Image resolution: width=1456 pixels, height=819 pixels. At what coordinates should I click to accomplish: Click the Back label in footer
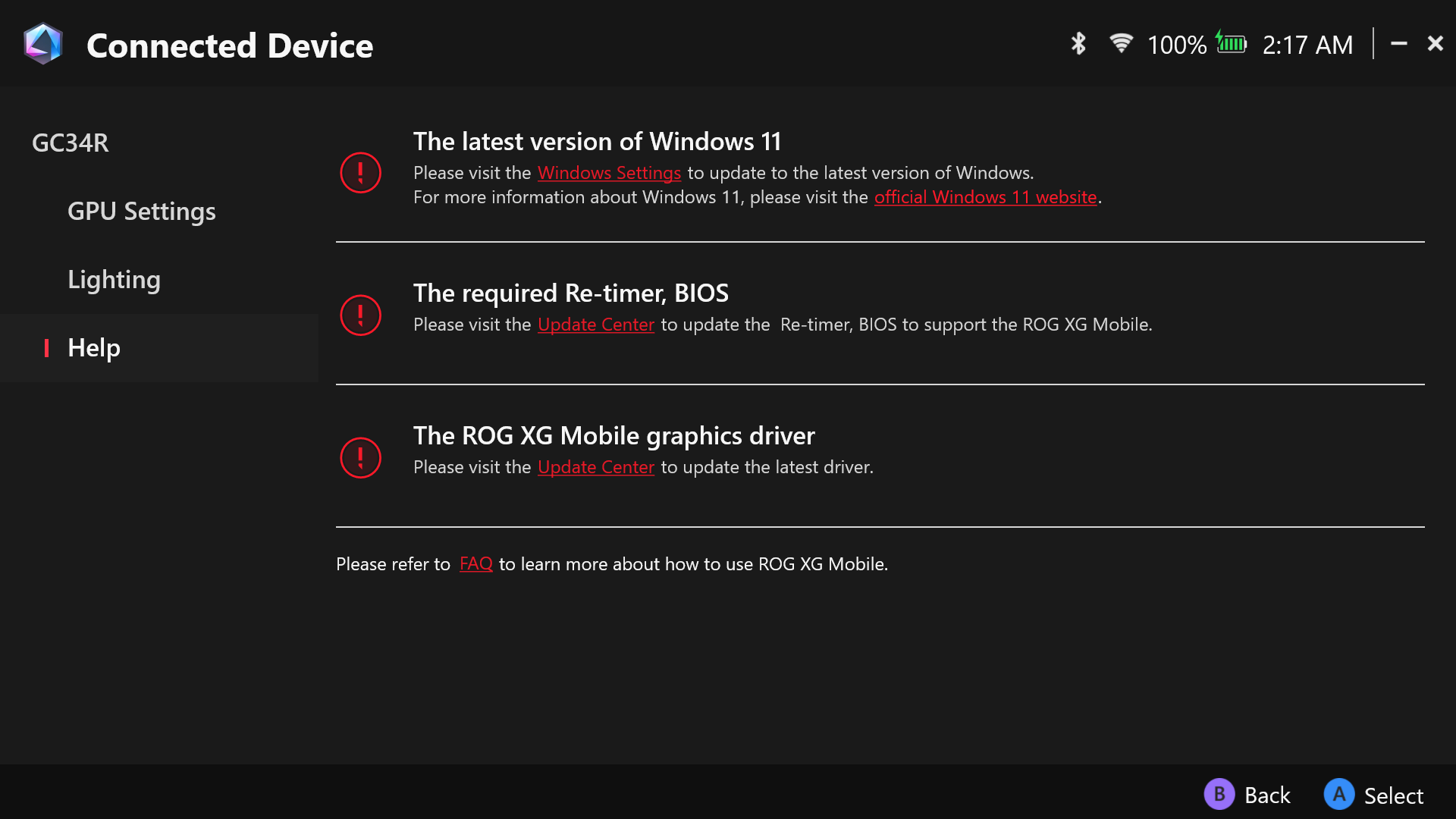(x=1267, y=795)
